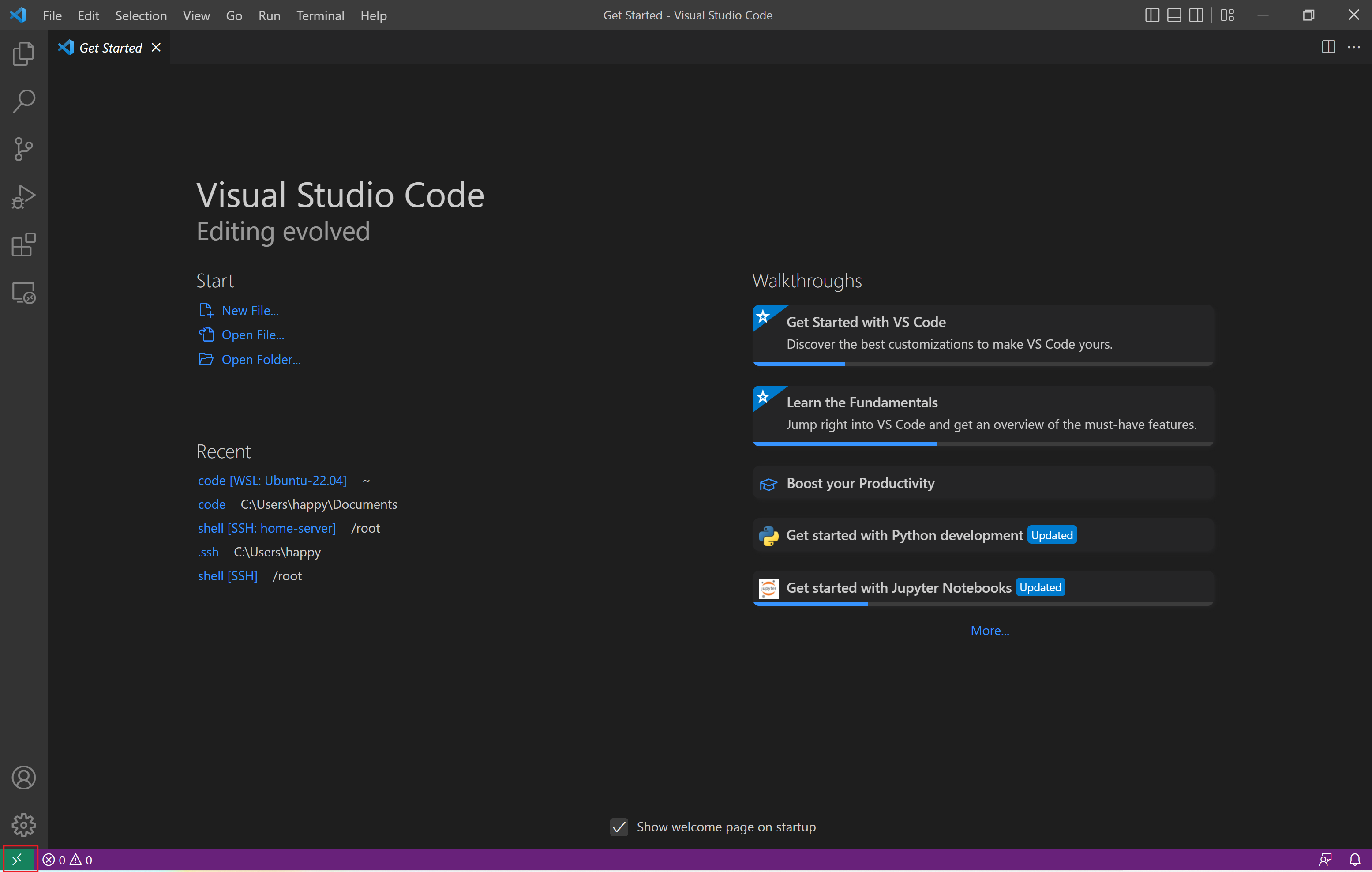Image resolution: width=1372 pixels, height=872 pixels.
Task: Open the Accounts menu icon
Action: pyautogui.click(x=23, y=778)
